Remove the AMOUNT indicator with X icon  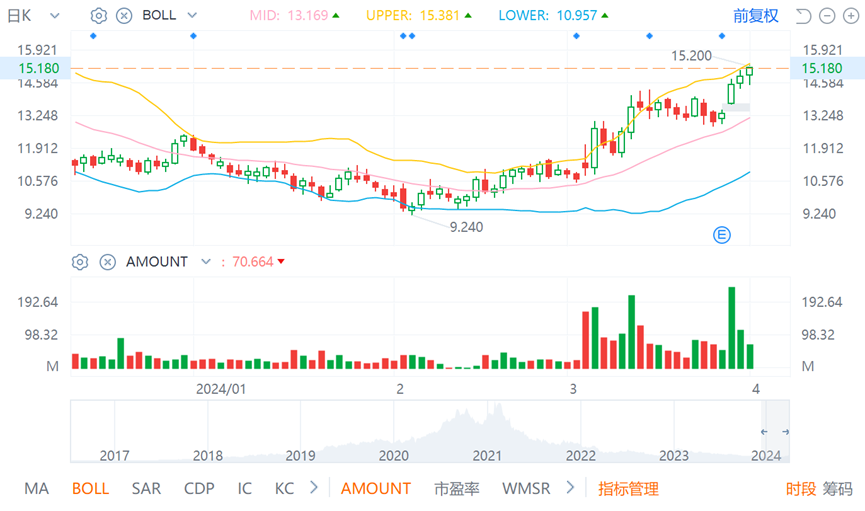click(x=108, y=262)
